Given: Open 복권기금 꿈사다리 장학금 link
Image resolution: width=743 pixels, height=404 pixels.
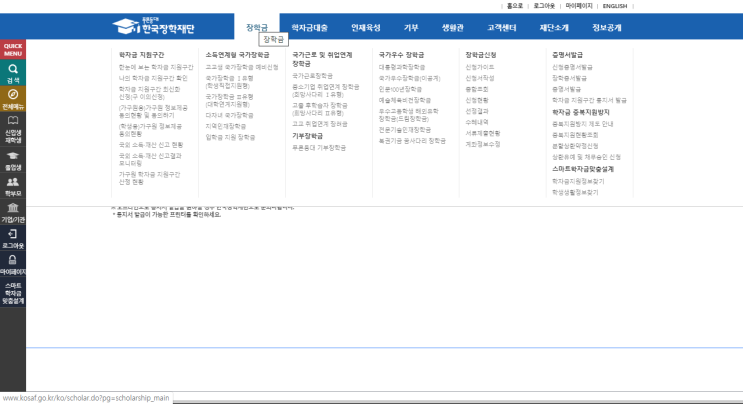Looking at the screenshot, I should [x=412, y=141].
